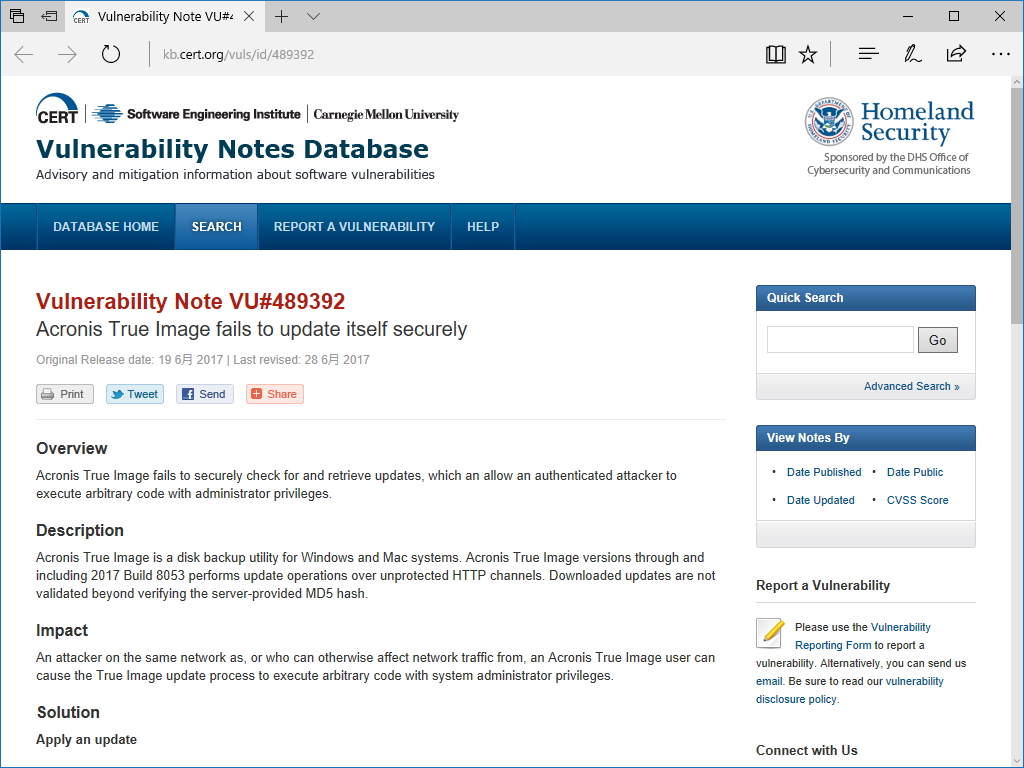
Task: Click the Make a Web Note pen icon
Action: click(912, 54)
